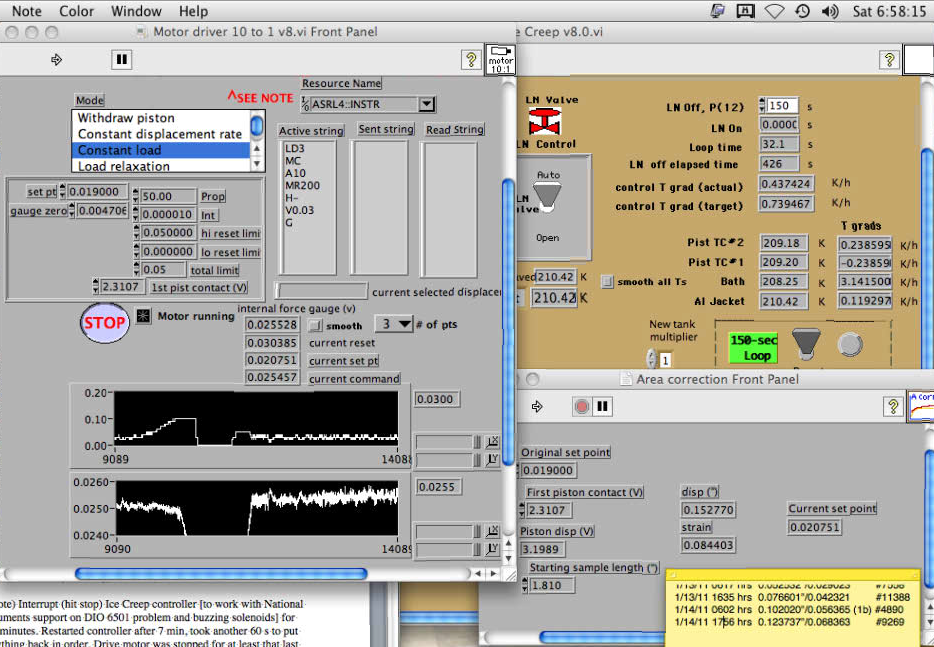
Task: Toggle the smooth checkbox for force gauge
Action: (315, 326)
